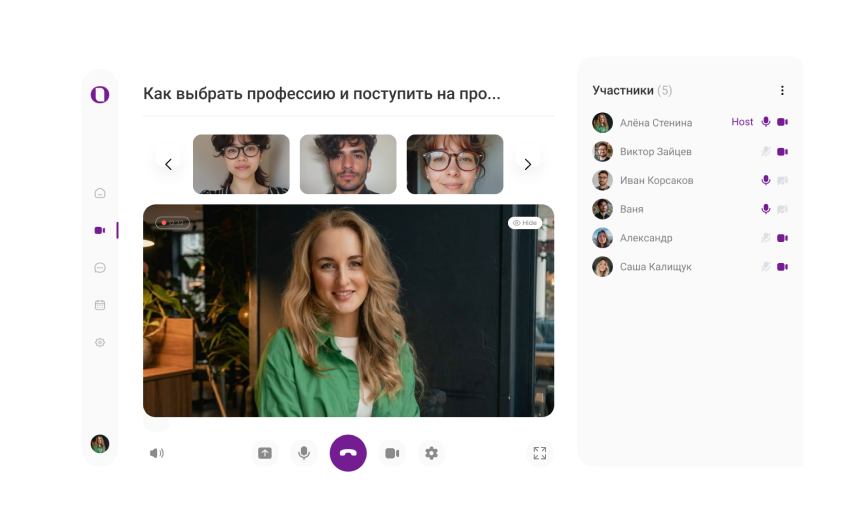Toggle your microphone in call controls

304,453
